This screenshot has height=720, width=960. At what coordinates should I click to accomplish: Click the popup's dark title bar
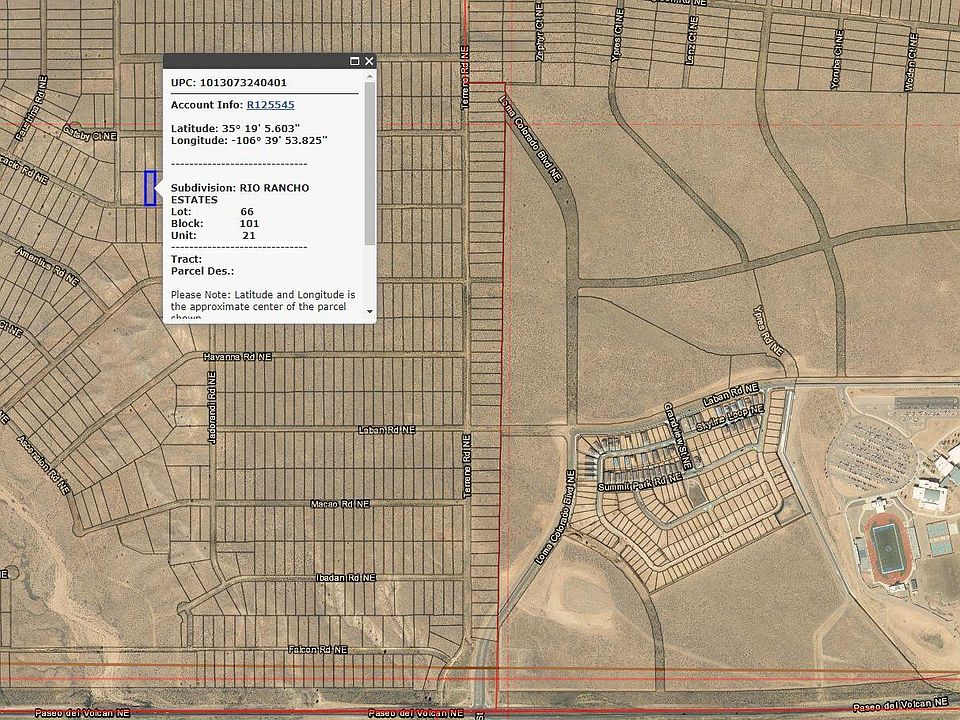[255, 61]
